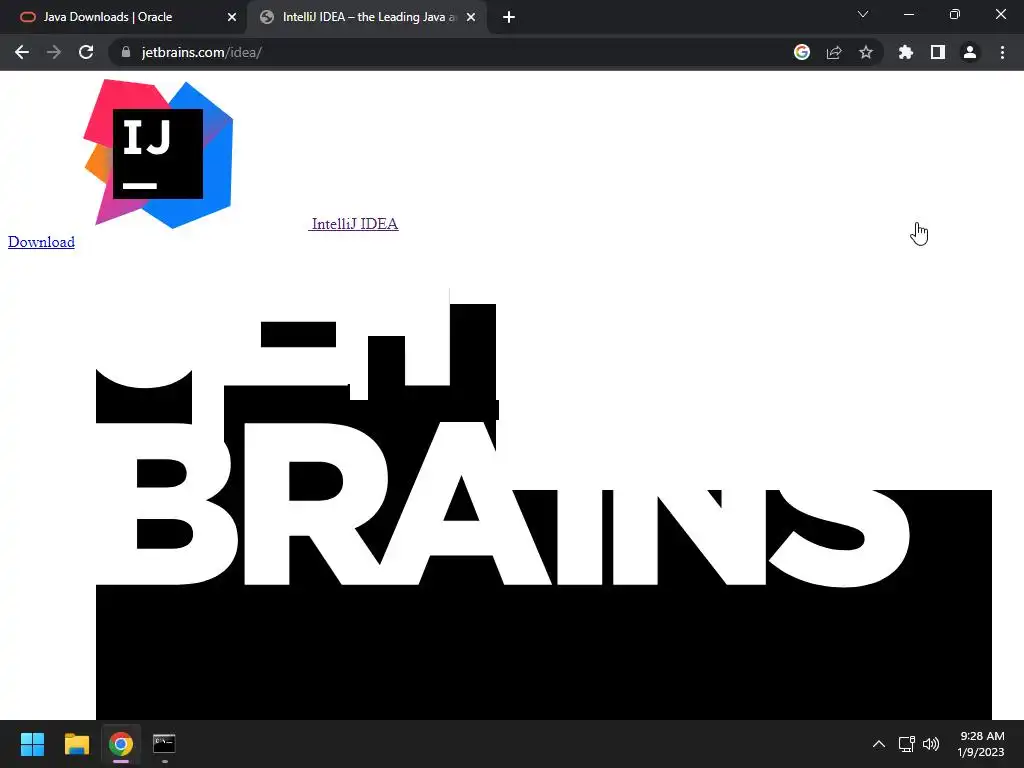Open network settings in tray

tap(906, 744)
